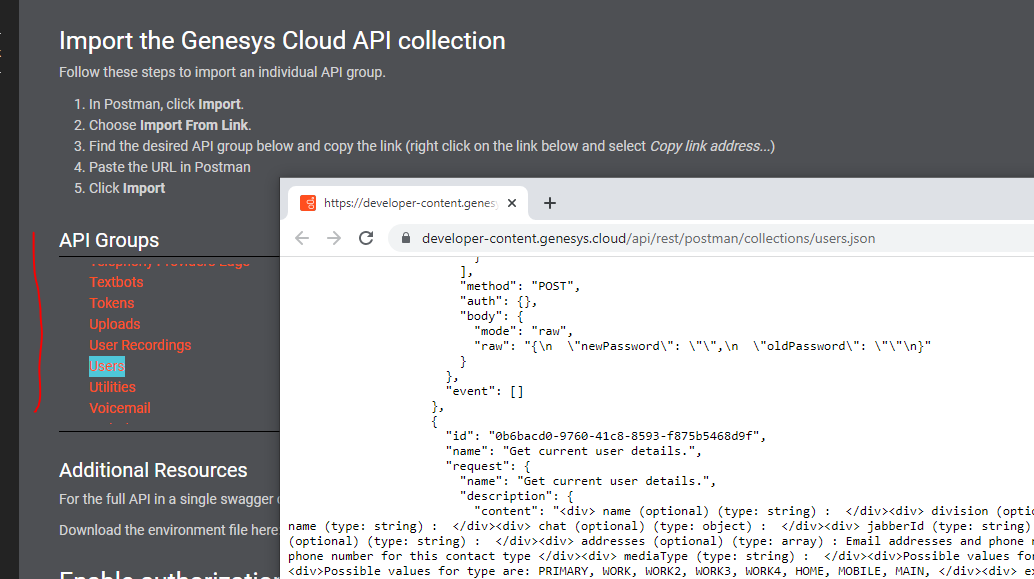Click the Postman favicon on the browser tab
This screenshot has width=1034, height=579.
click(306, 202)
